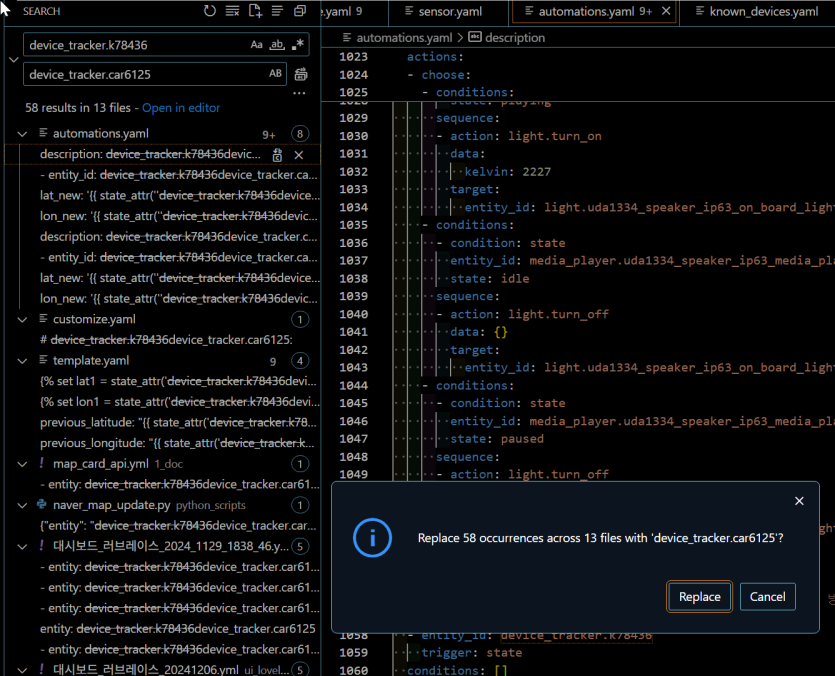Collapse 대시보드_러브레이스_2024_1129 results group

[22, 547]
